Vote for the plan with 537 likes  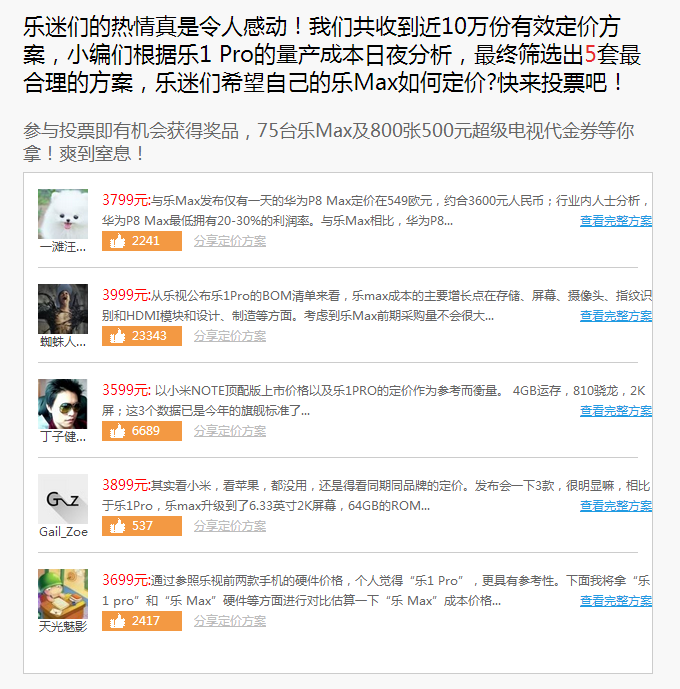141,526
